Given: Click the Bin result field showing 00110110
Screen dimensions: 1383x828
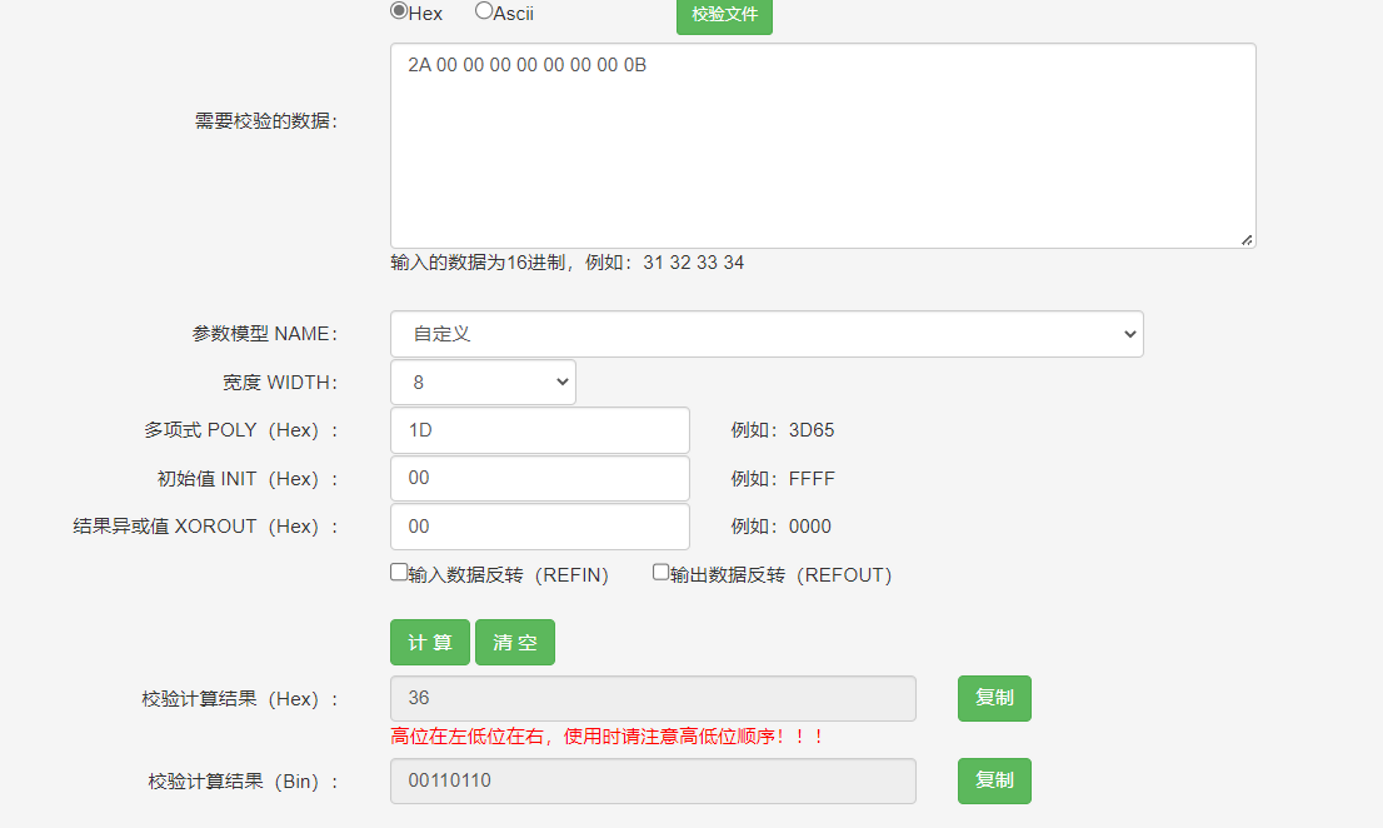Looking at the screenshot, I should pos(652,780).
